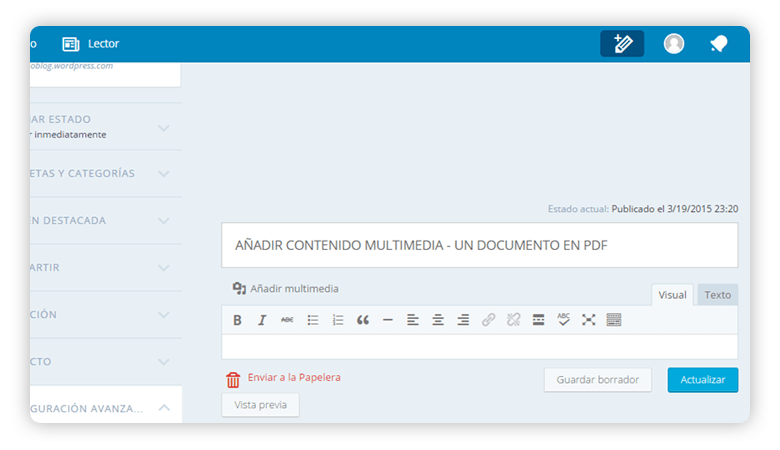The width and height of the screenshot is (780, 450).
Task: Click the post title input field
Action: pos(480,245)
